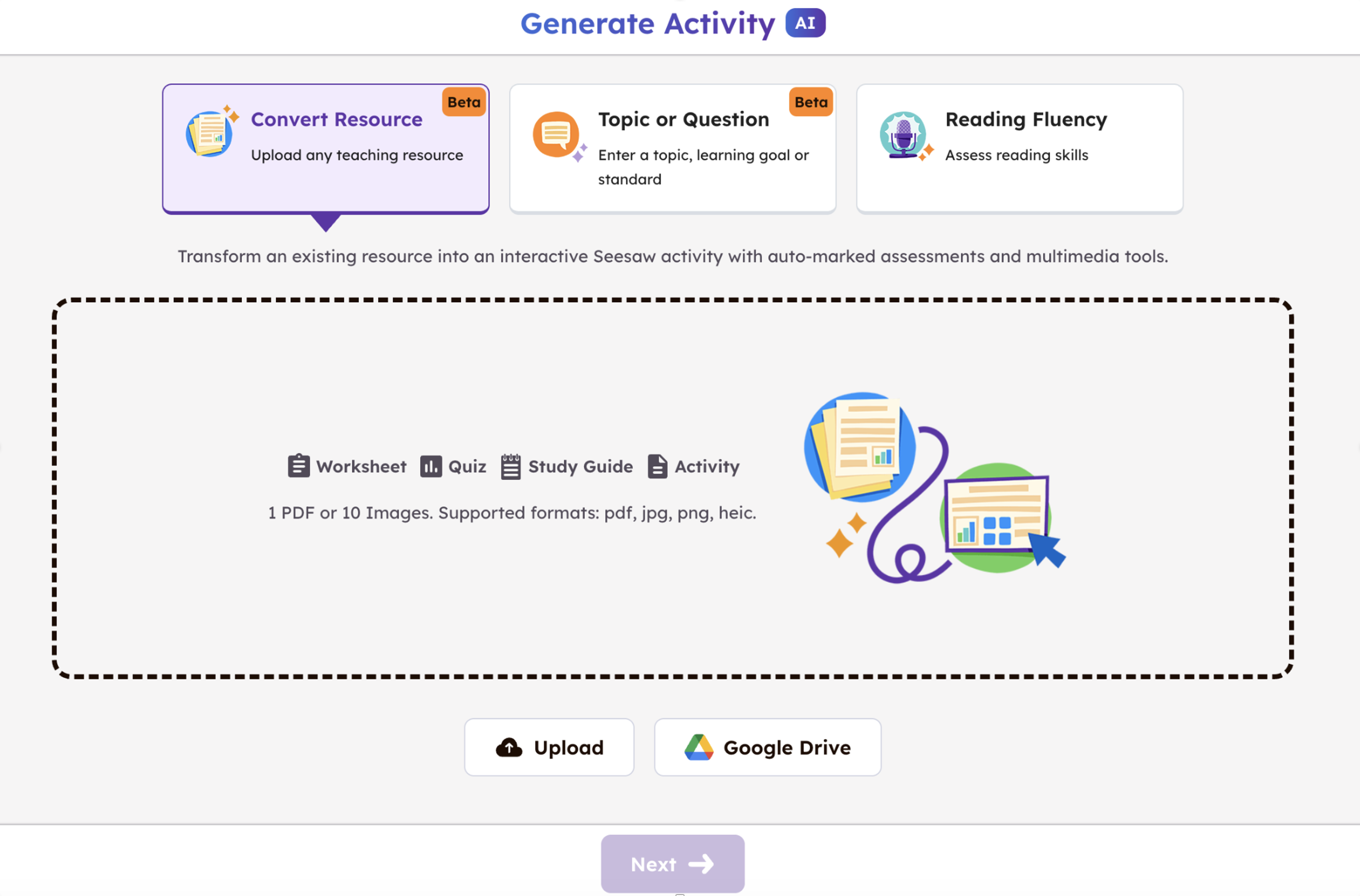The height and width of the screenshot is (896, 1360).
Task: Click the Study Guide notepad icon
Action: tap(510, 466)
